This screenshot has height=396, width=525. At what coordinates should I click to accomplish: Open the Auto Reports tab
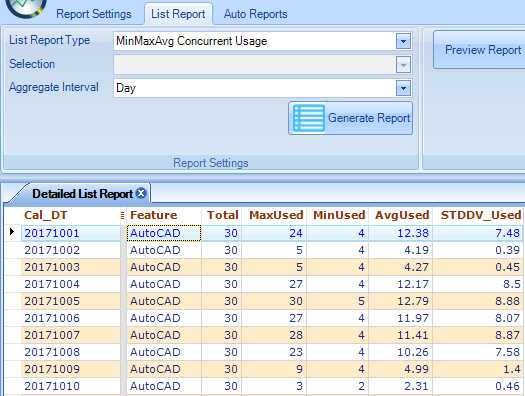[x=255, y=14]
